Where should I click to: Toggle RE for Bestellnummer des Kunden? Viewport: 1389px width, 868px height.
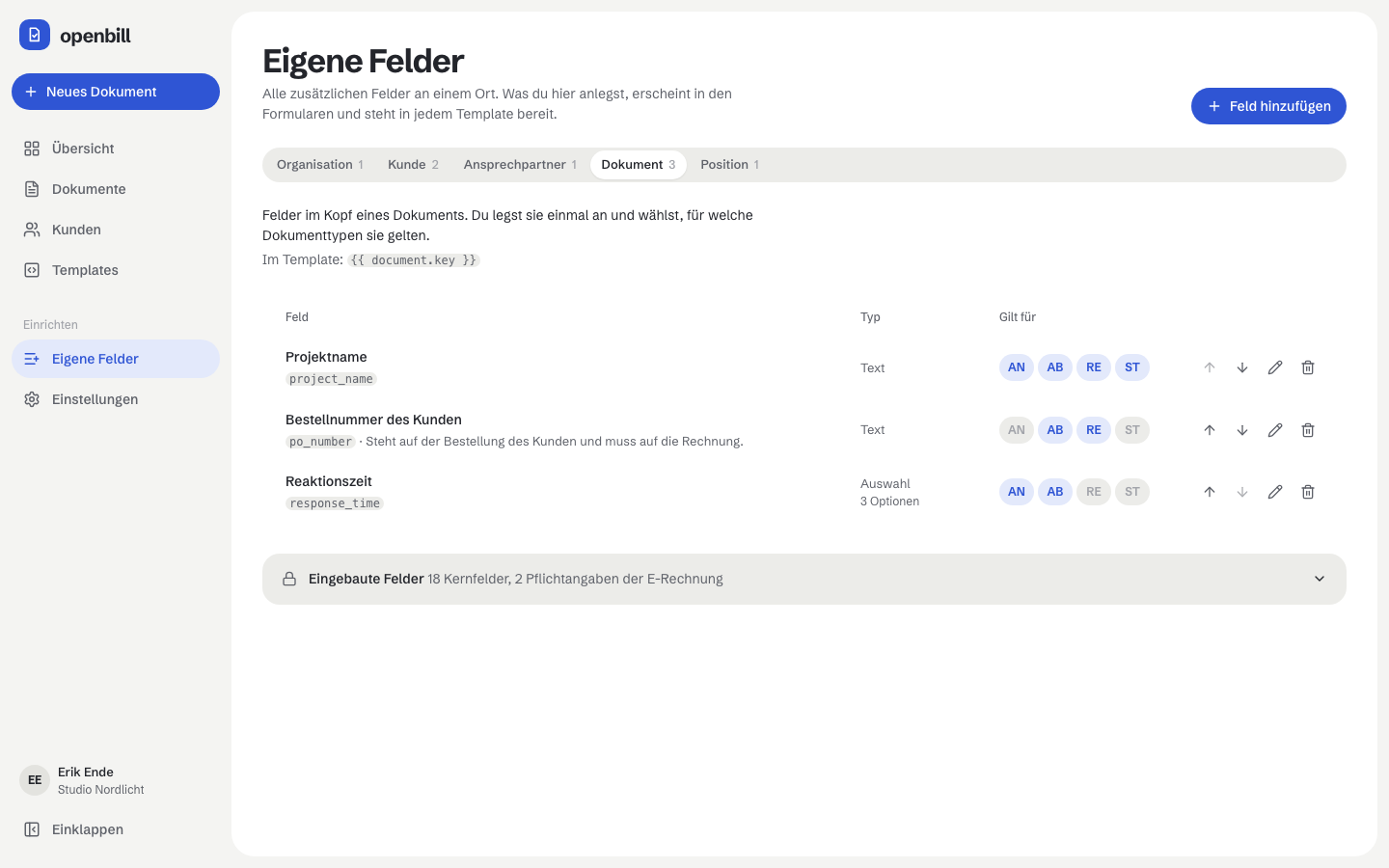pyautogui.click(x=1094, y=430)
